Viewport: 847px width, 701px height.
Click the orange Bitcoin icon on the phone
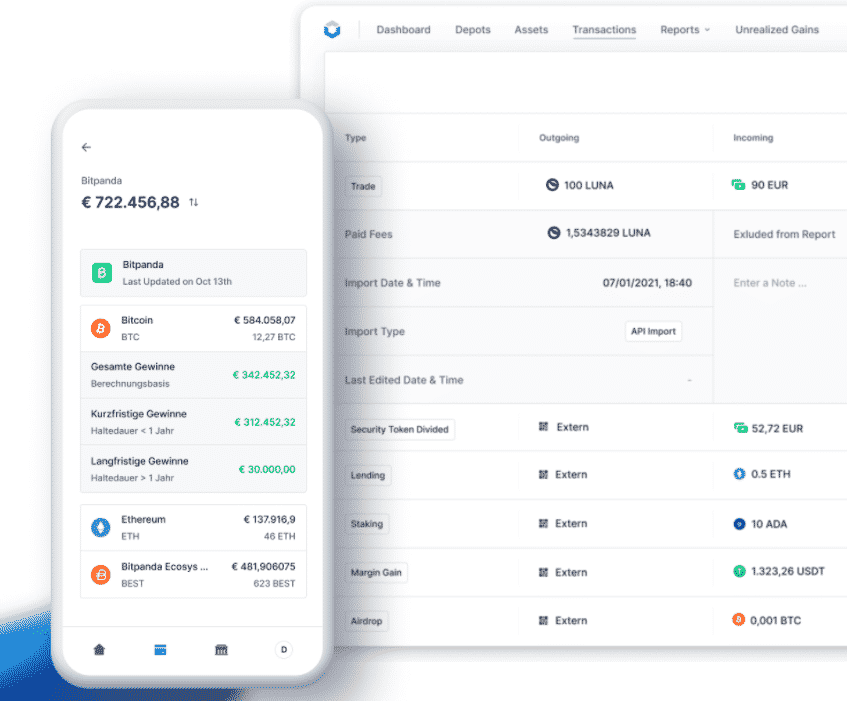[x=100, y=328]
